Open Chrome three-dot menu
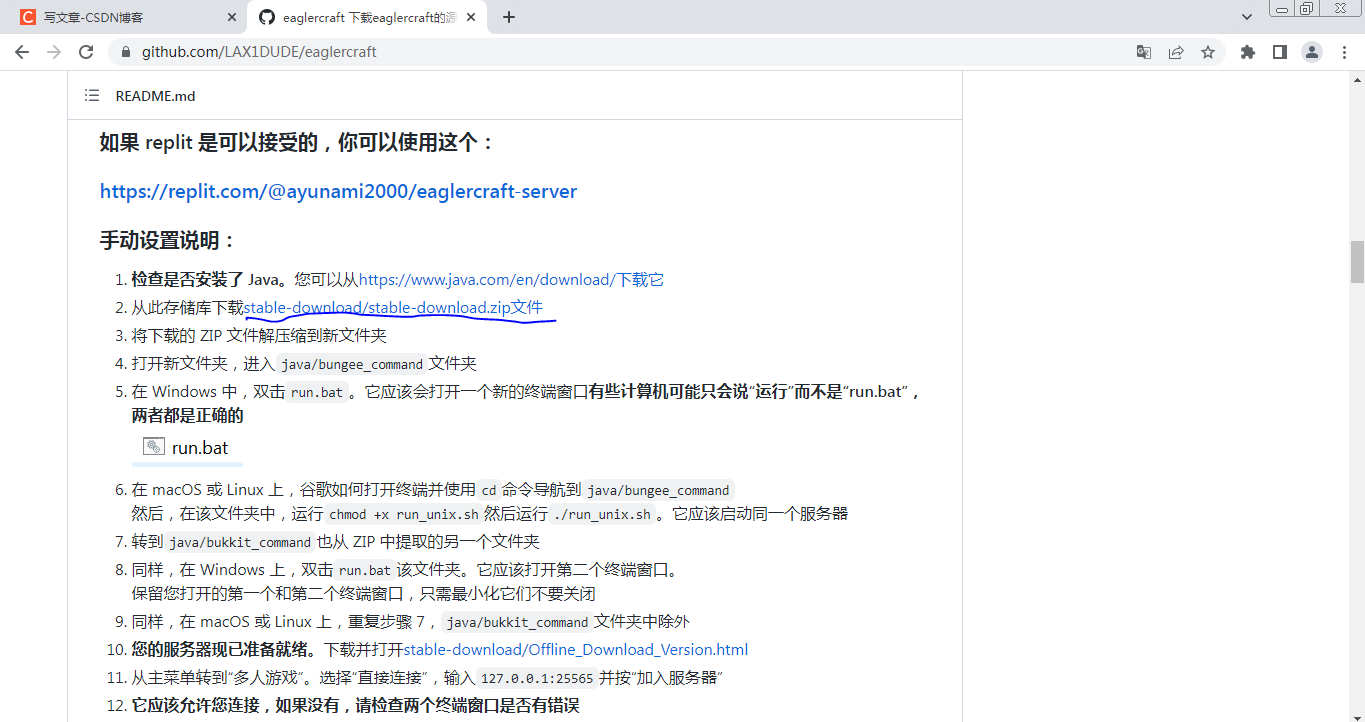Viewport: 1365px width, 722px height. (x=1344, y=52)
